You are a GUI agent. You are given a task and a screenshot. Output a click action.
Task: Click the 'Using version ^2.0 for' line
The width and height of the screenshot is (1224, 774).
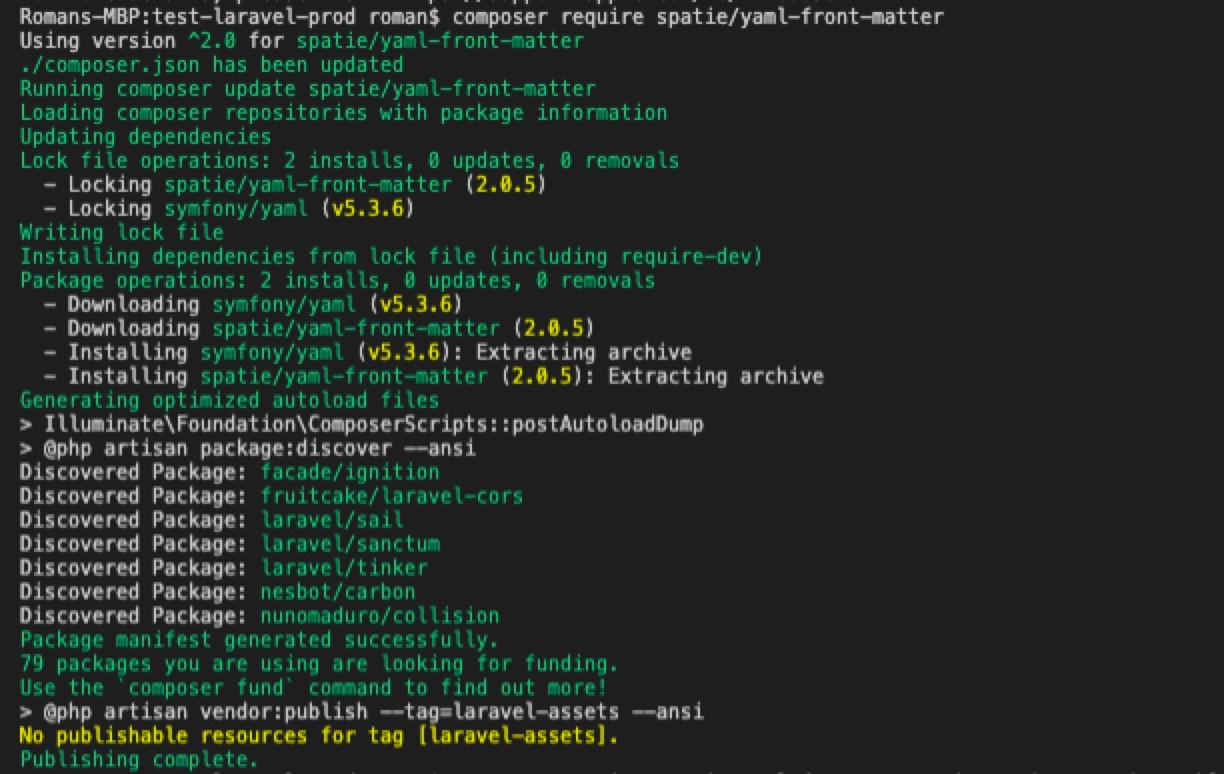[302, 41]
